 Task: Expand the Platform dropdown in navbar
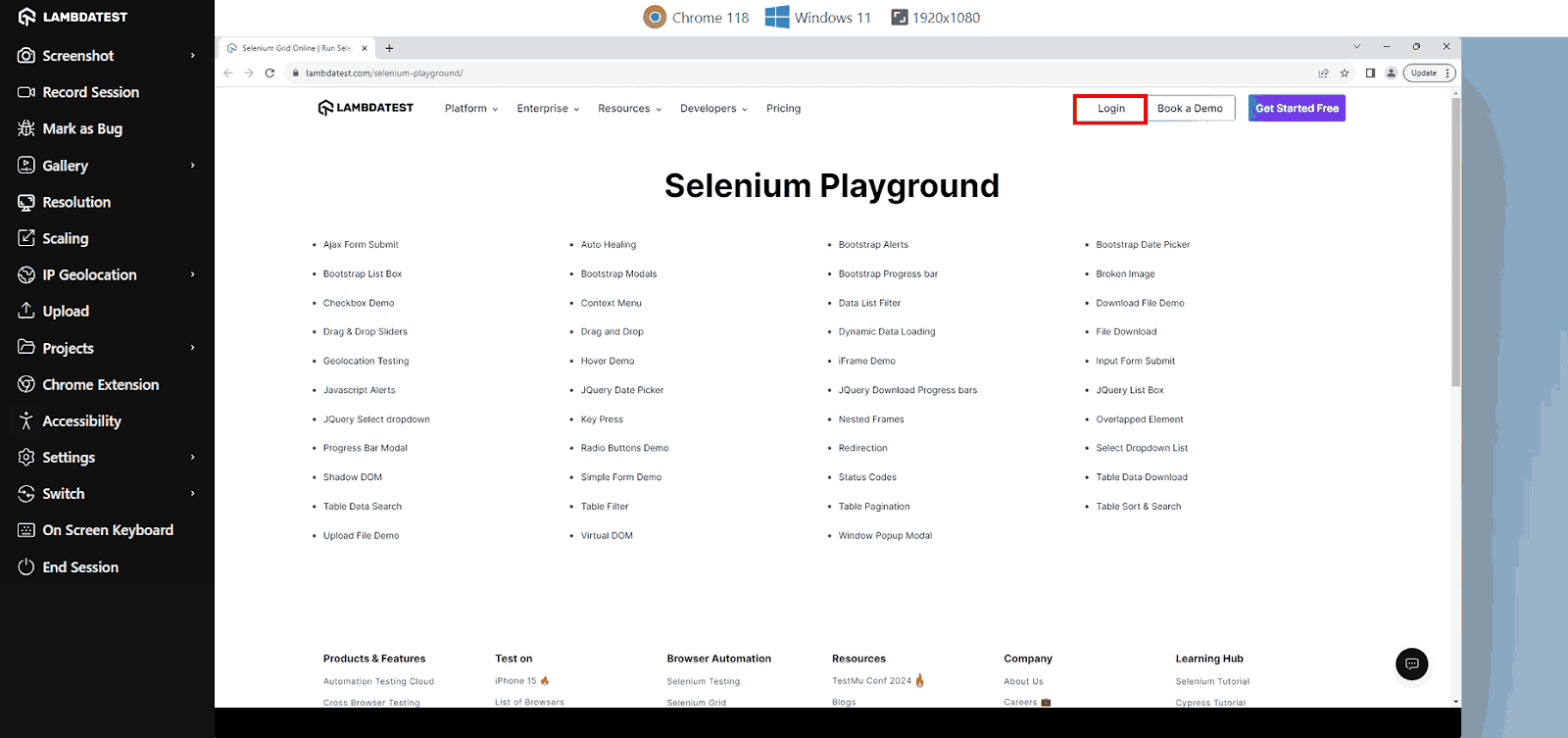471,109
